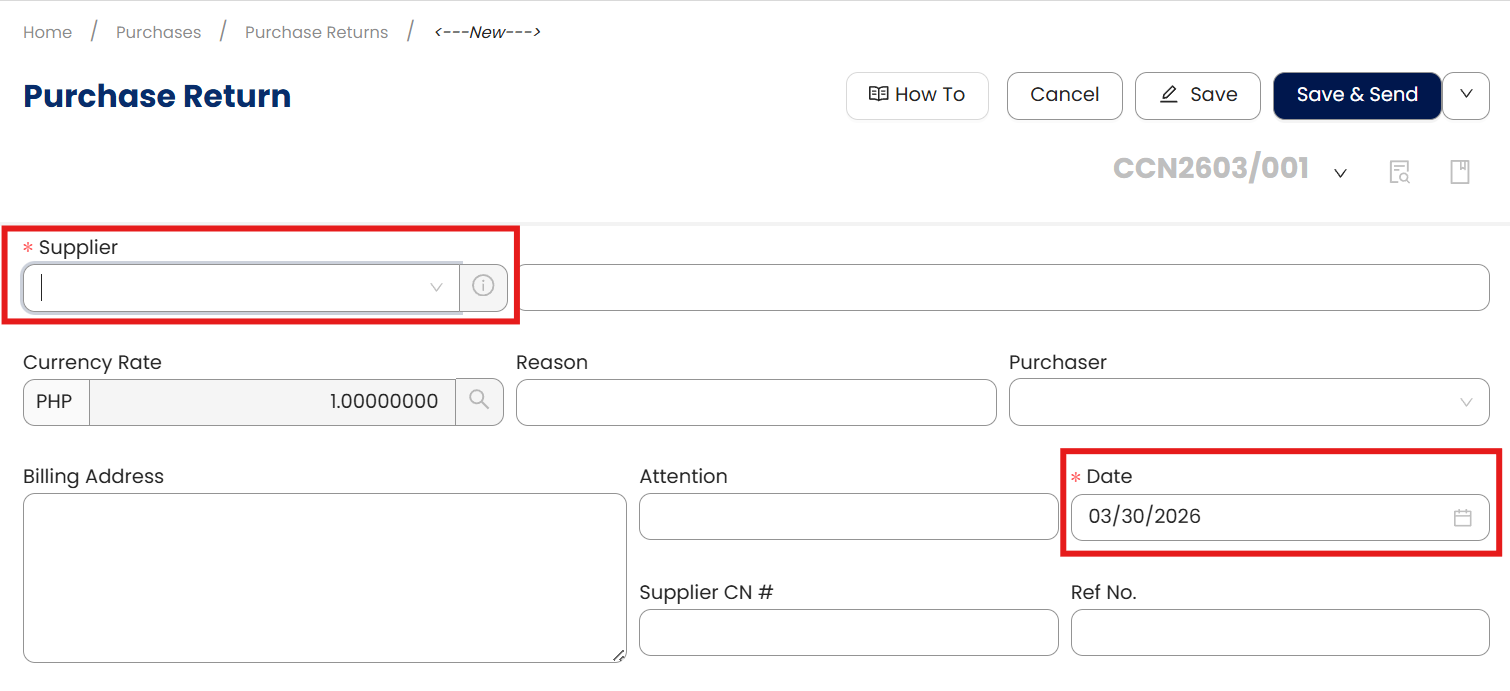Click the <---New---> breadcrumb text
The height and width of the screenshot is (691, 1510).
pyautogui.click(x=487, y=32)
